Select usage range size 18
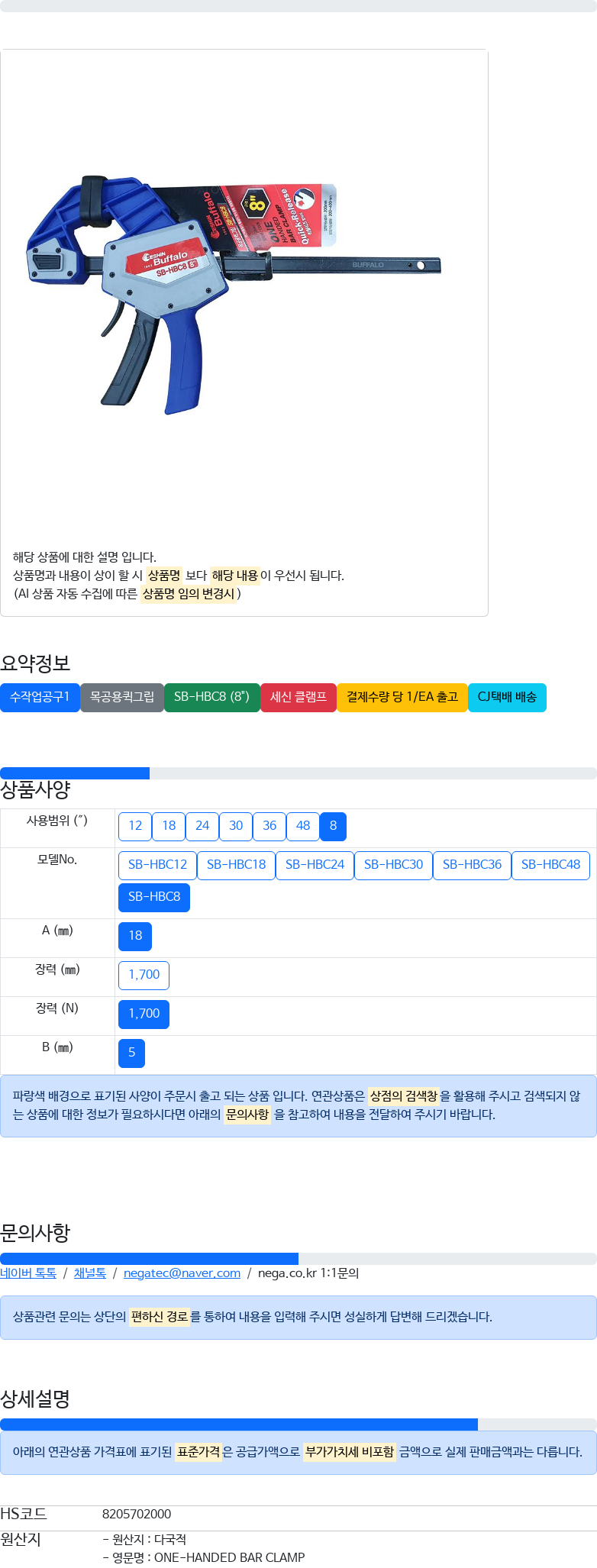597x1568 pixels. (169, 826)
